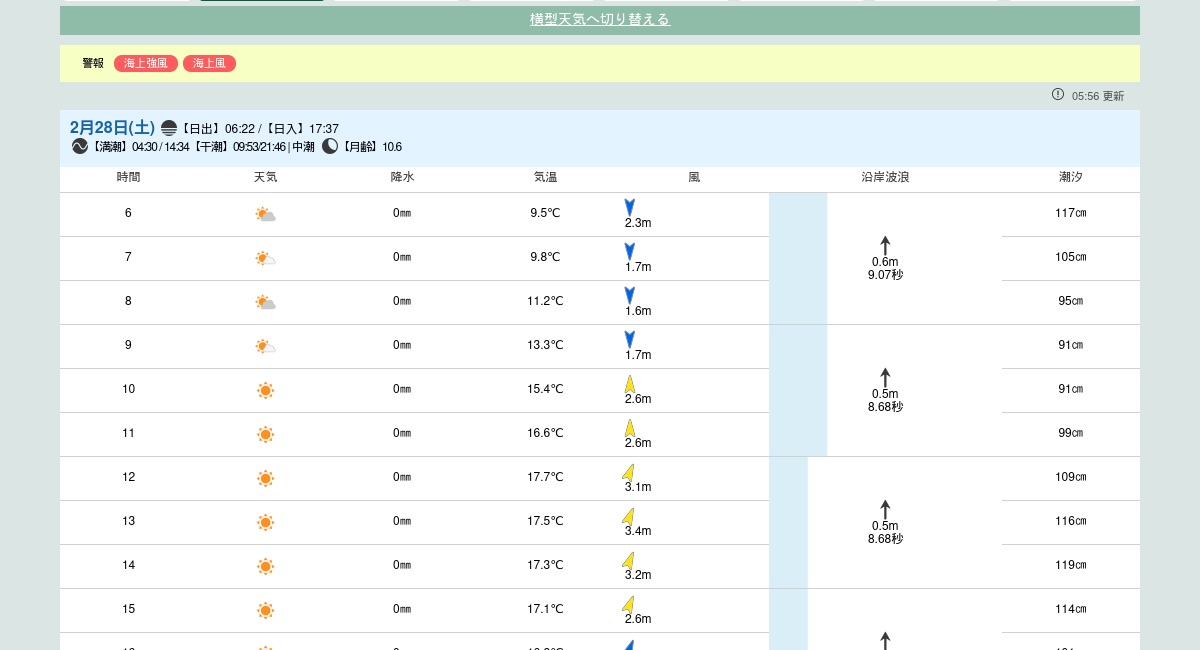Click the wave direction arrow above 0.6m

click(885, 245)
